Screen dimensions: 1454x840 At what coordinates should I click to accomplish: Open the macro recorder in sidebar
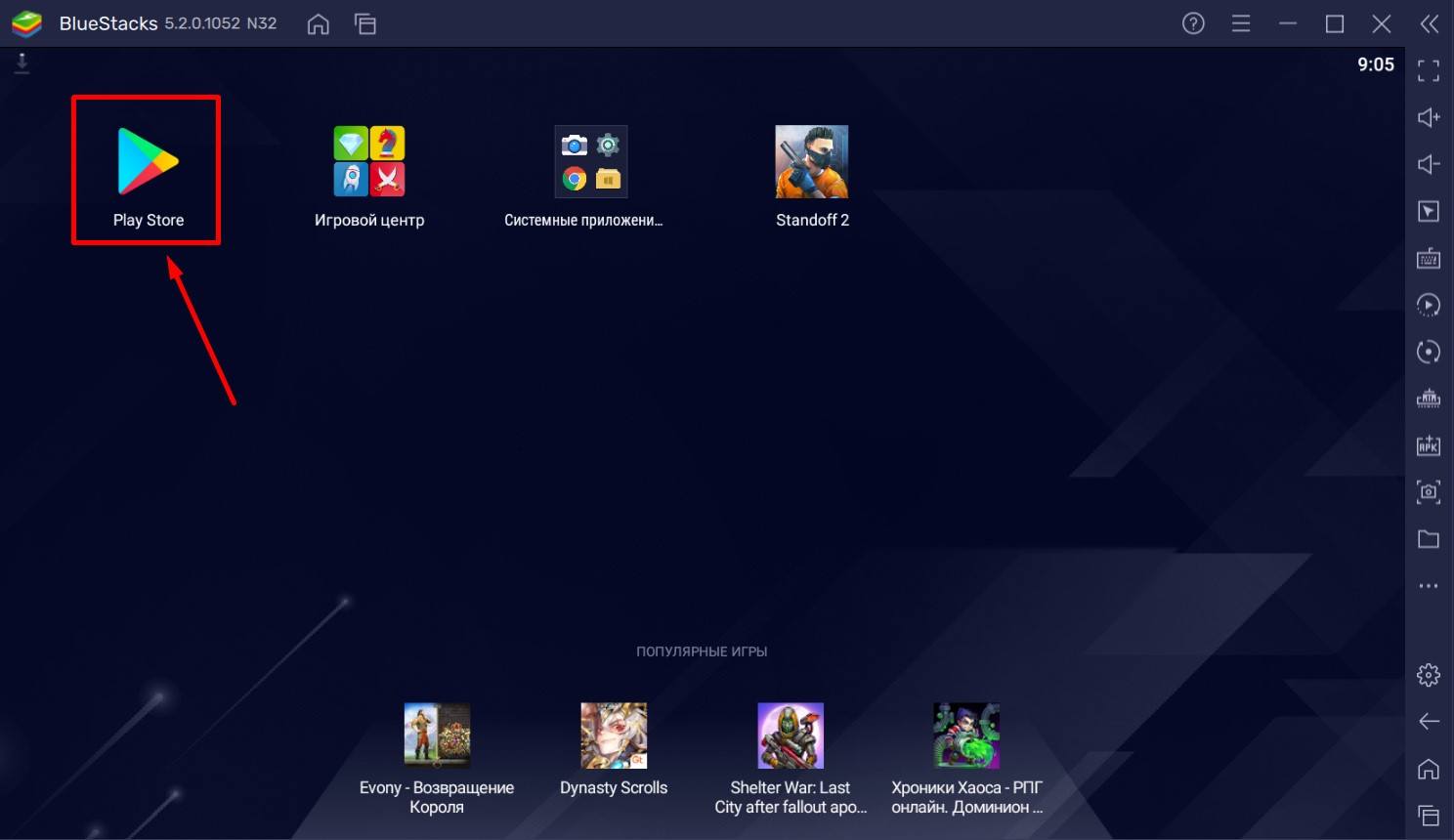pyautogui.click(x=1429, y=305)
